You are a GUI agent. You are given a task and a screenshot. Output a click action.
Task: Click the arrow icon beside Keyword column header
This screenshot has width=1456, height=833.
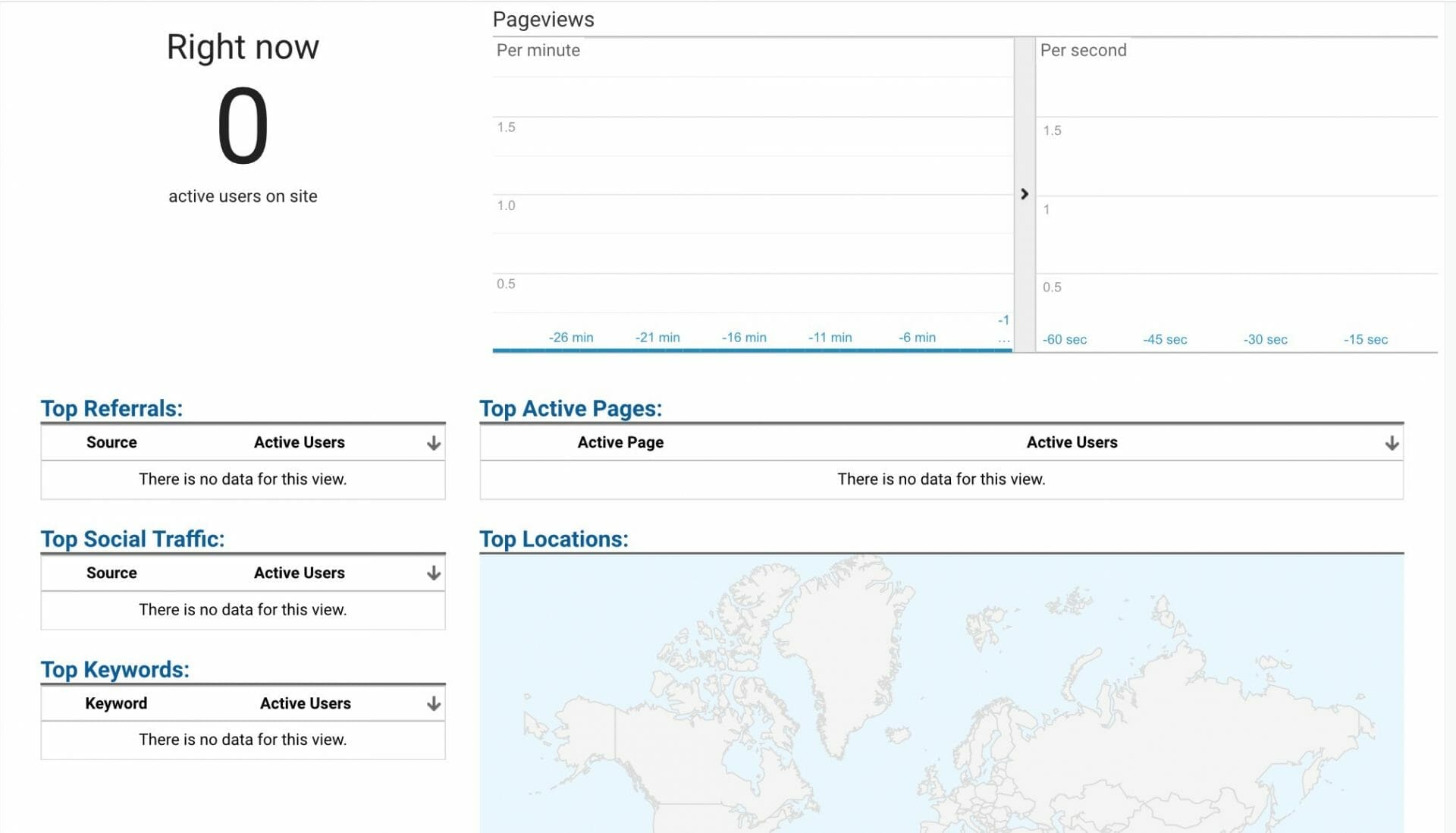pos(432,703)
